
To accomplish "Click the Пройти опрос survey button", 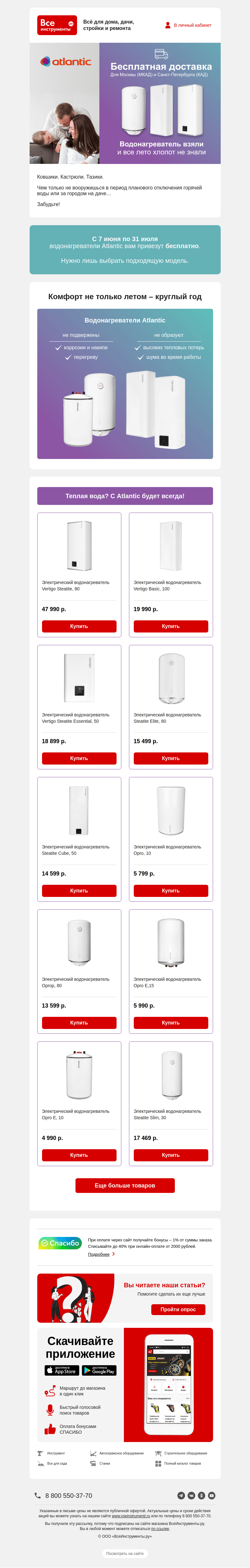I will click(x=178, y=1309).
